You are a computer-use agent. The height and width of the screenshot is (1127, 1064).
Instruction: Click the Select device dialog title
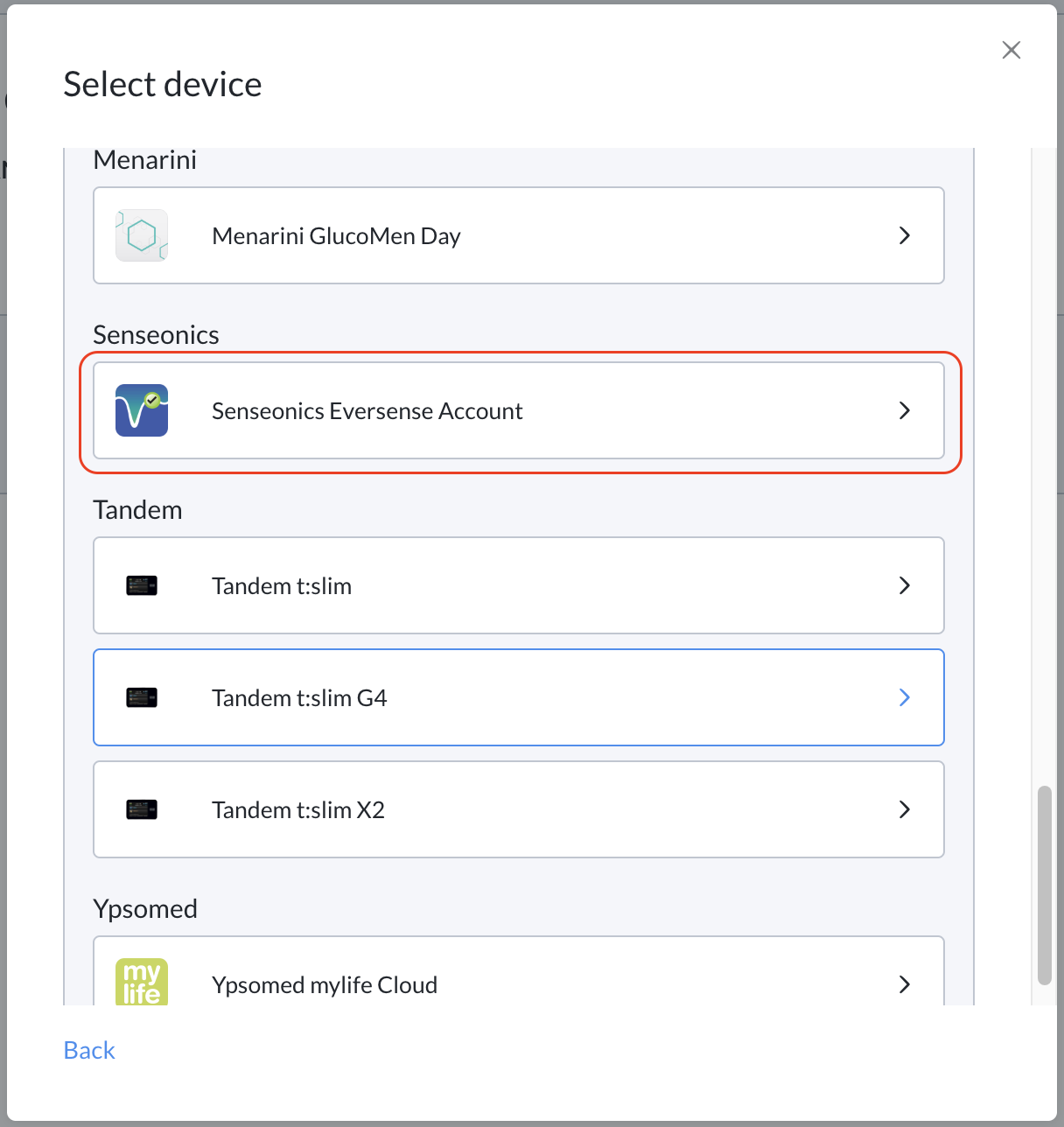[x=163, y=84]
